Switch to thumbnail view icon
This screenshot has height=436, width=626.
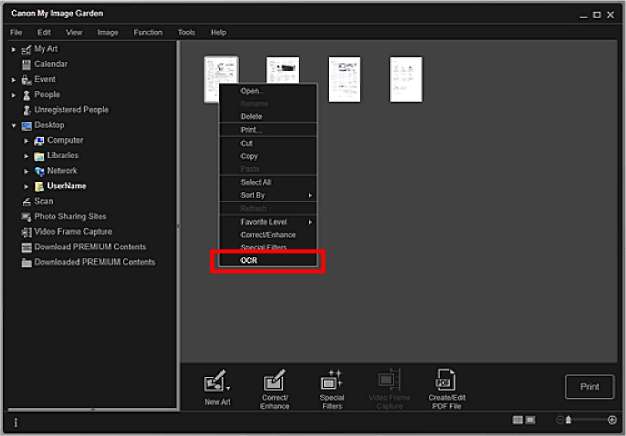click(518, 420)
